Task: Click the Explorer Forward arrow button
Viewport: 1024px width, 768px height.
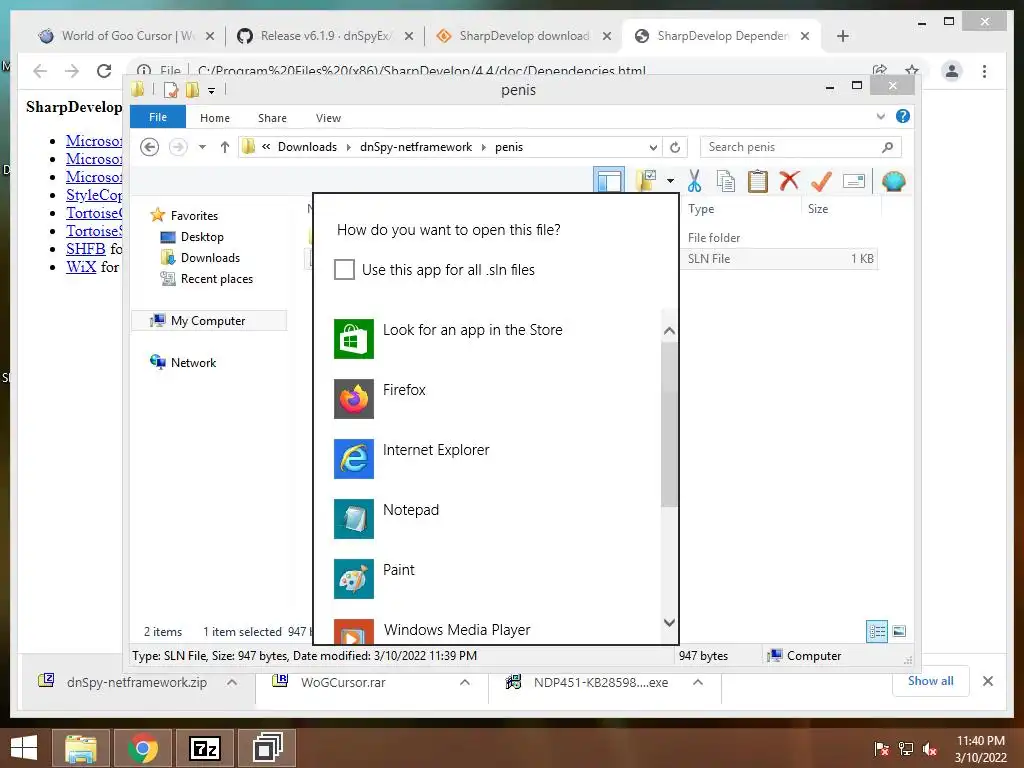Action: pos(178,147)
